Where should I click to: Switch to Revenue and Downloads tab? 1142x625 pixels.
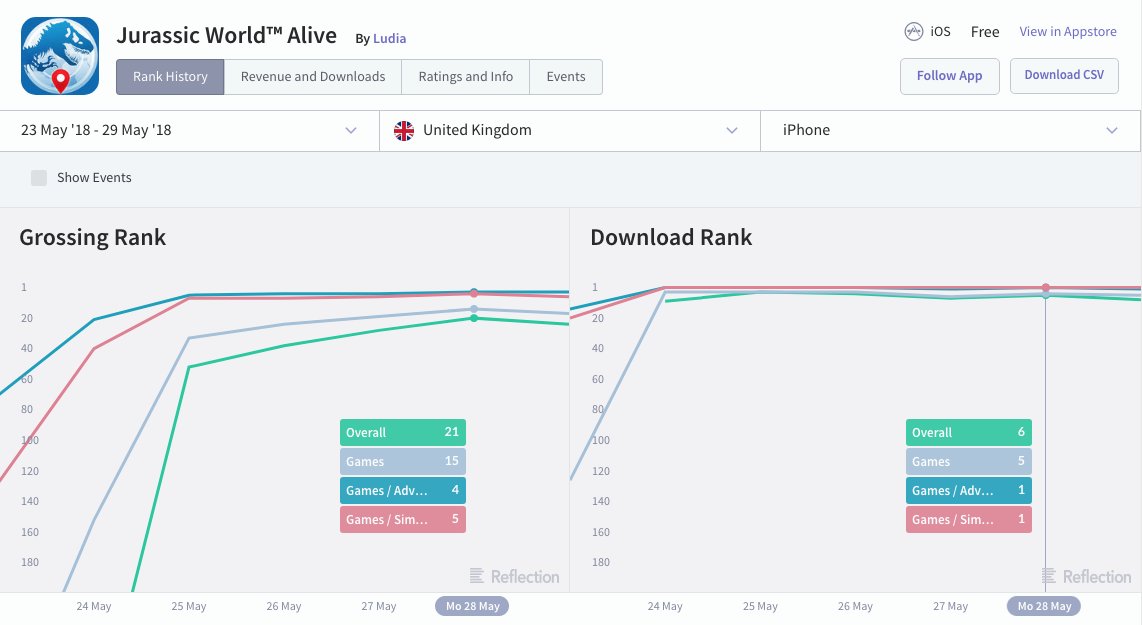312,76
